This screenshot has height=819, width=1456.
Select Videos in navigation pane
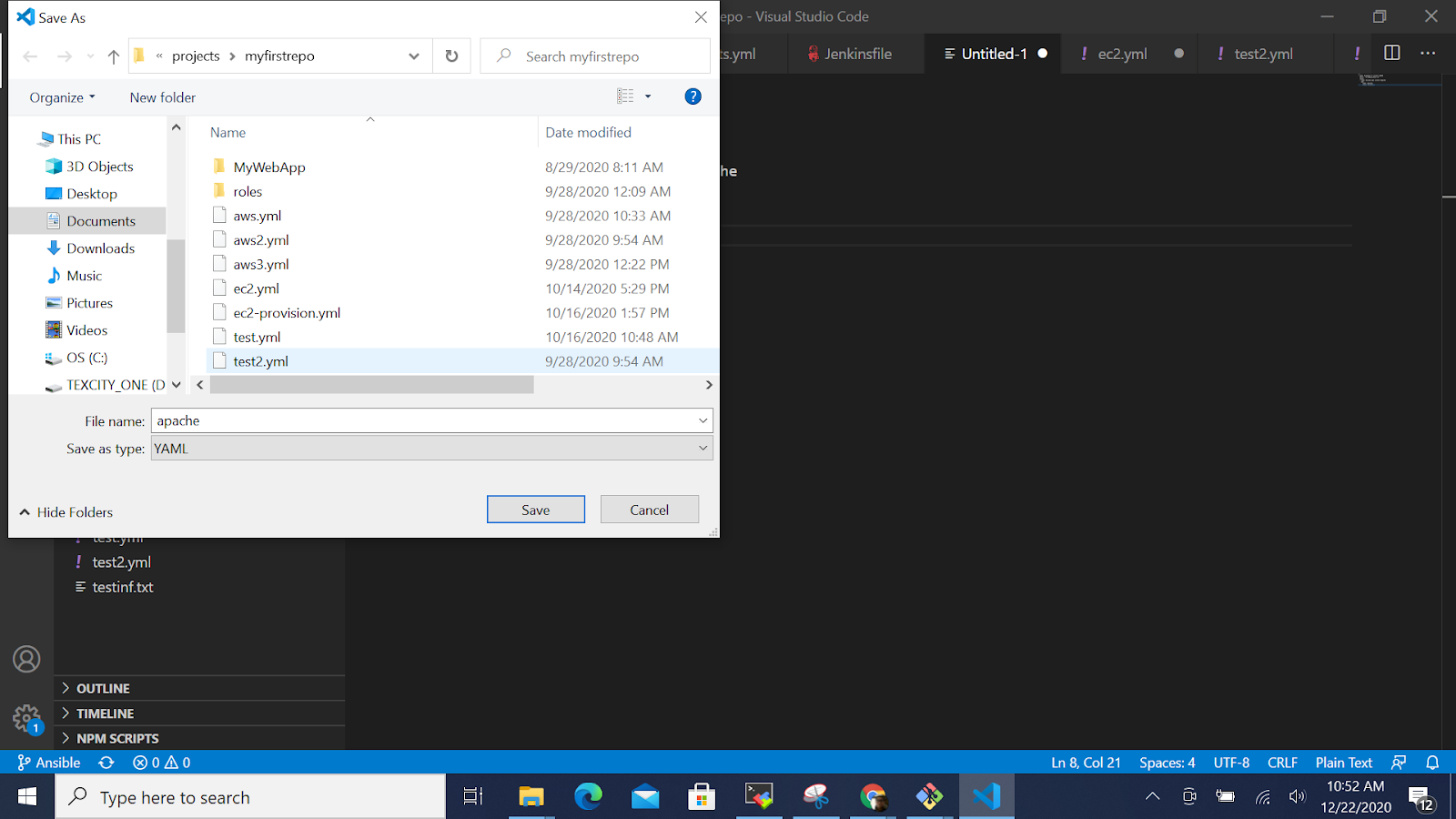click(x=86, y=330)
